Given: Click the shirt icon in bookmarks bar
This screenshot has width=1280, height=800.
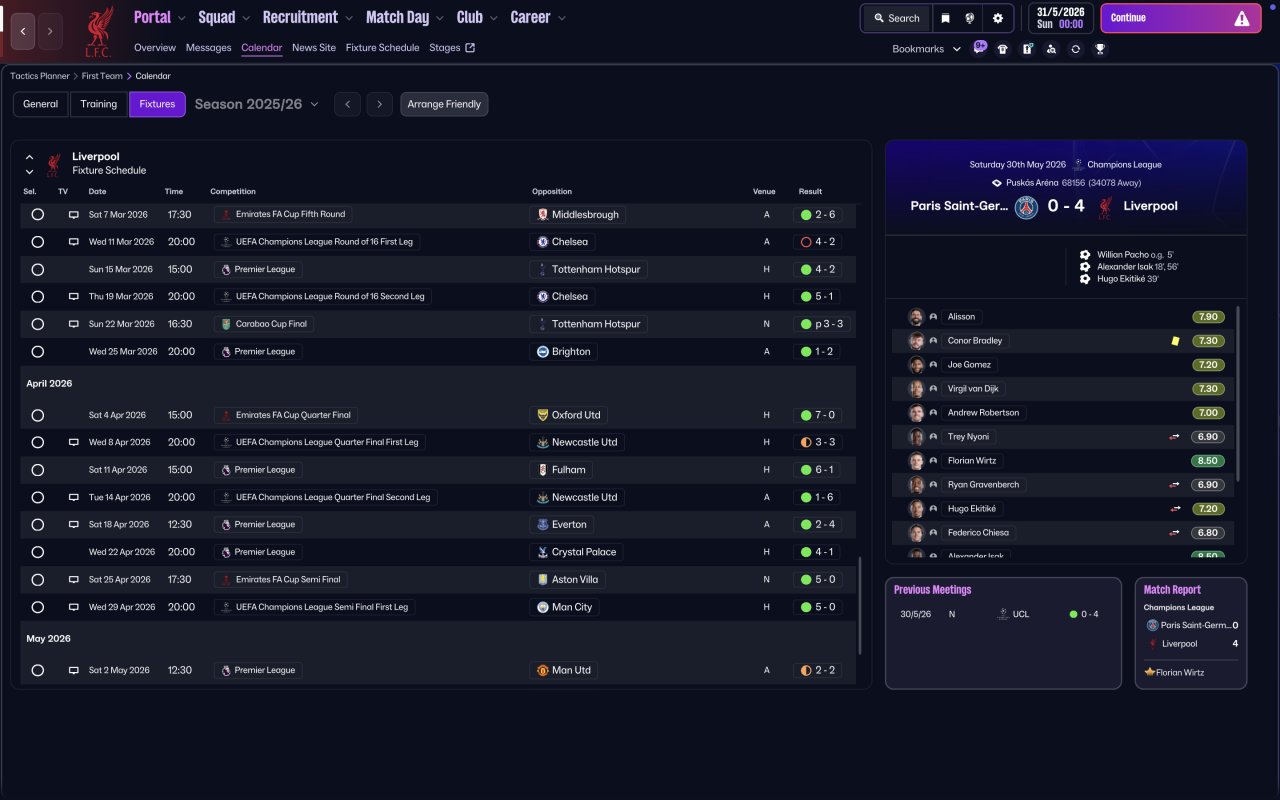Looking at the screenshot, I should point(1003,49).
